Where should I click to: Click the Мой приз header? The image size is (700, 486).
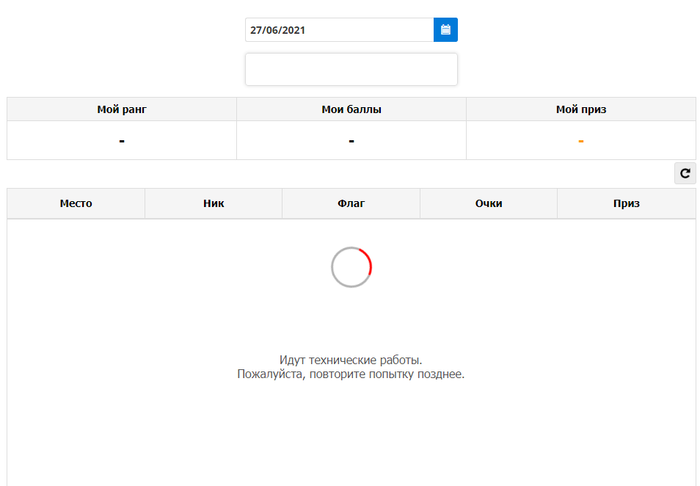581,109
